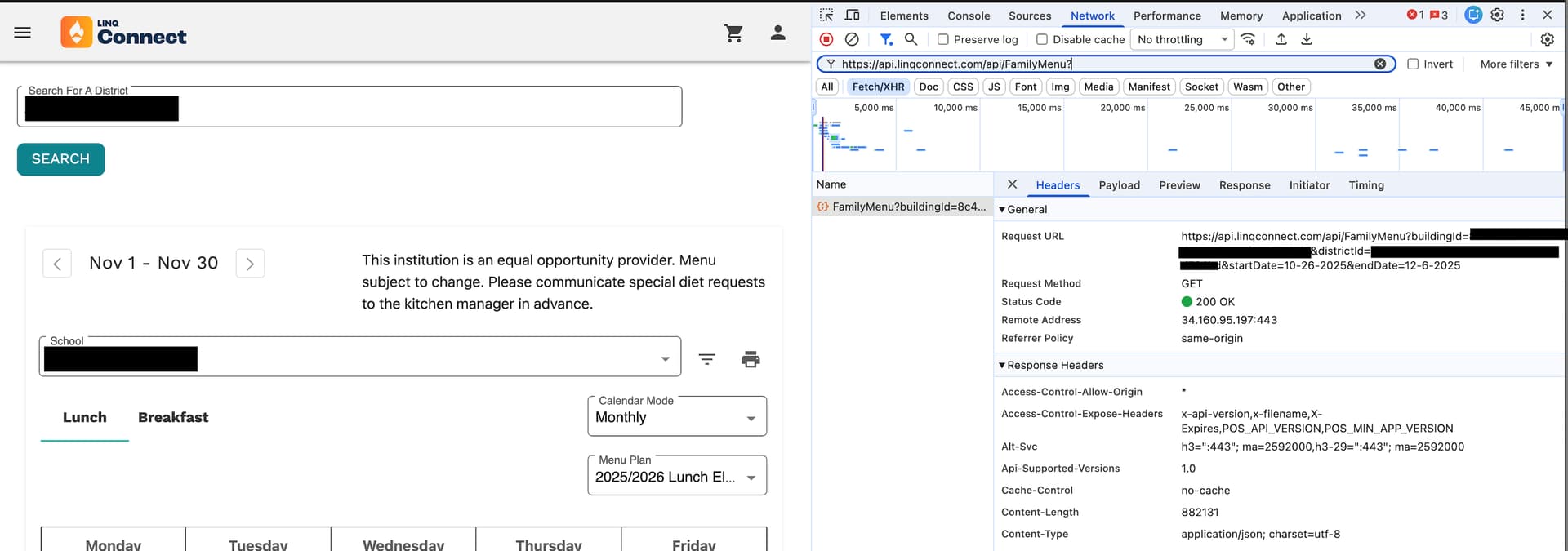Open the menu filter options icon
The width and height of the screenshot is (1568, 551).
(707, 359)
